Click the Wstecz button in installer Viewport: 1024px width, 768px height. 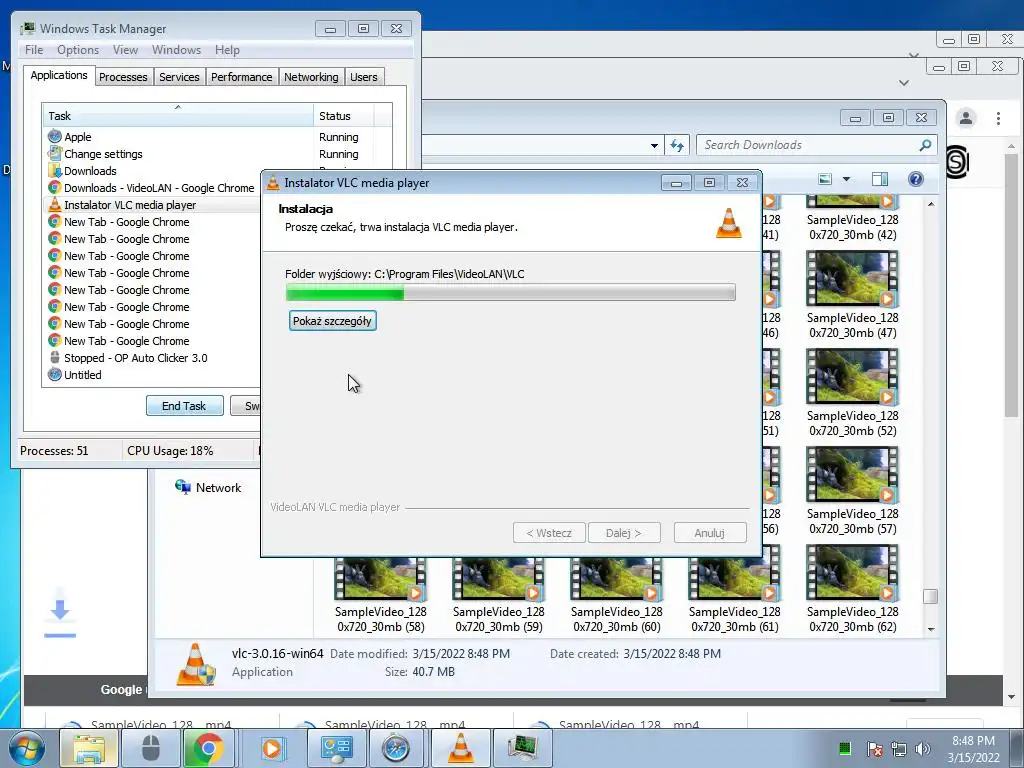[549, 533]
